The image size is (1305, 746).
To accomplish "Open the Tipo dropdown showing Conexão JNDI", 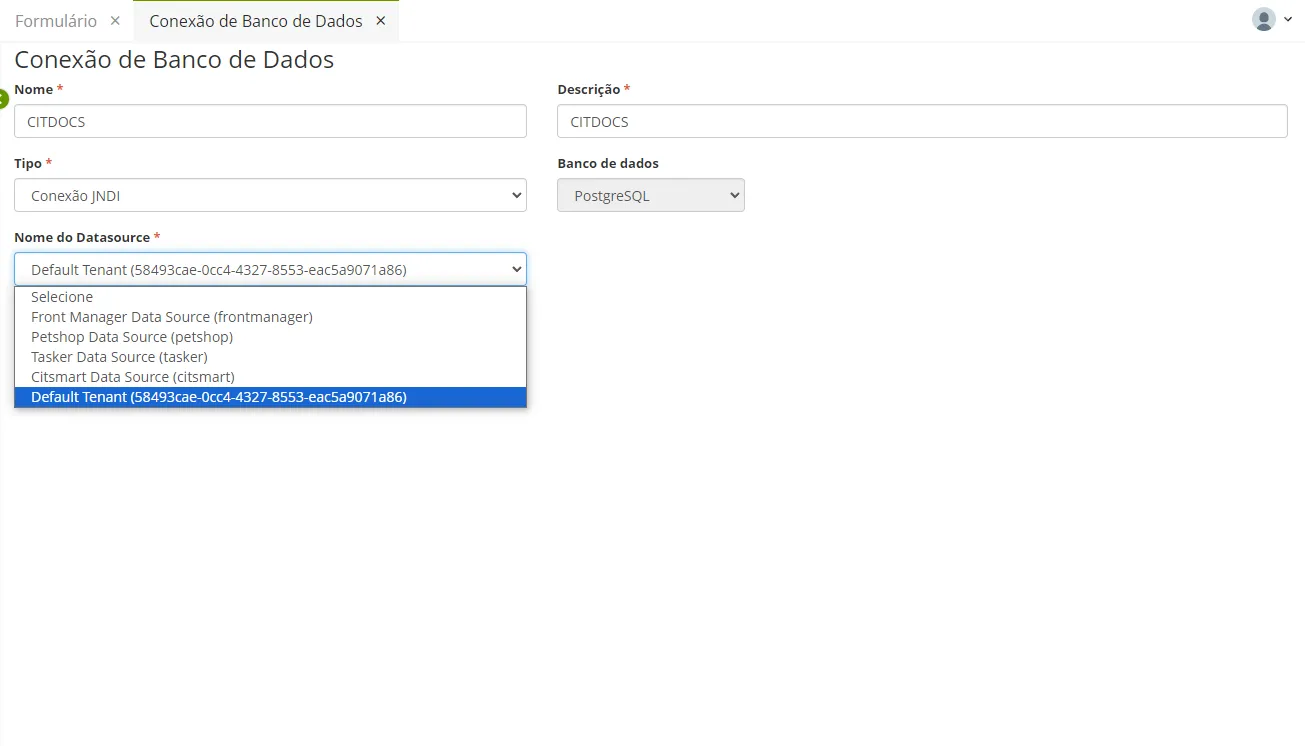I will coord(270,195).
